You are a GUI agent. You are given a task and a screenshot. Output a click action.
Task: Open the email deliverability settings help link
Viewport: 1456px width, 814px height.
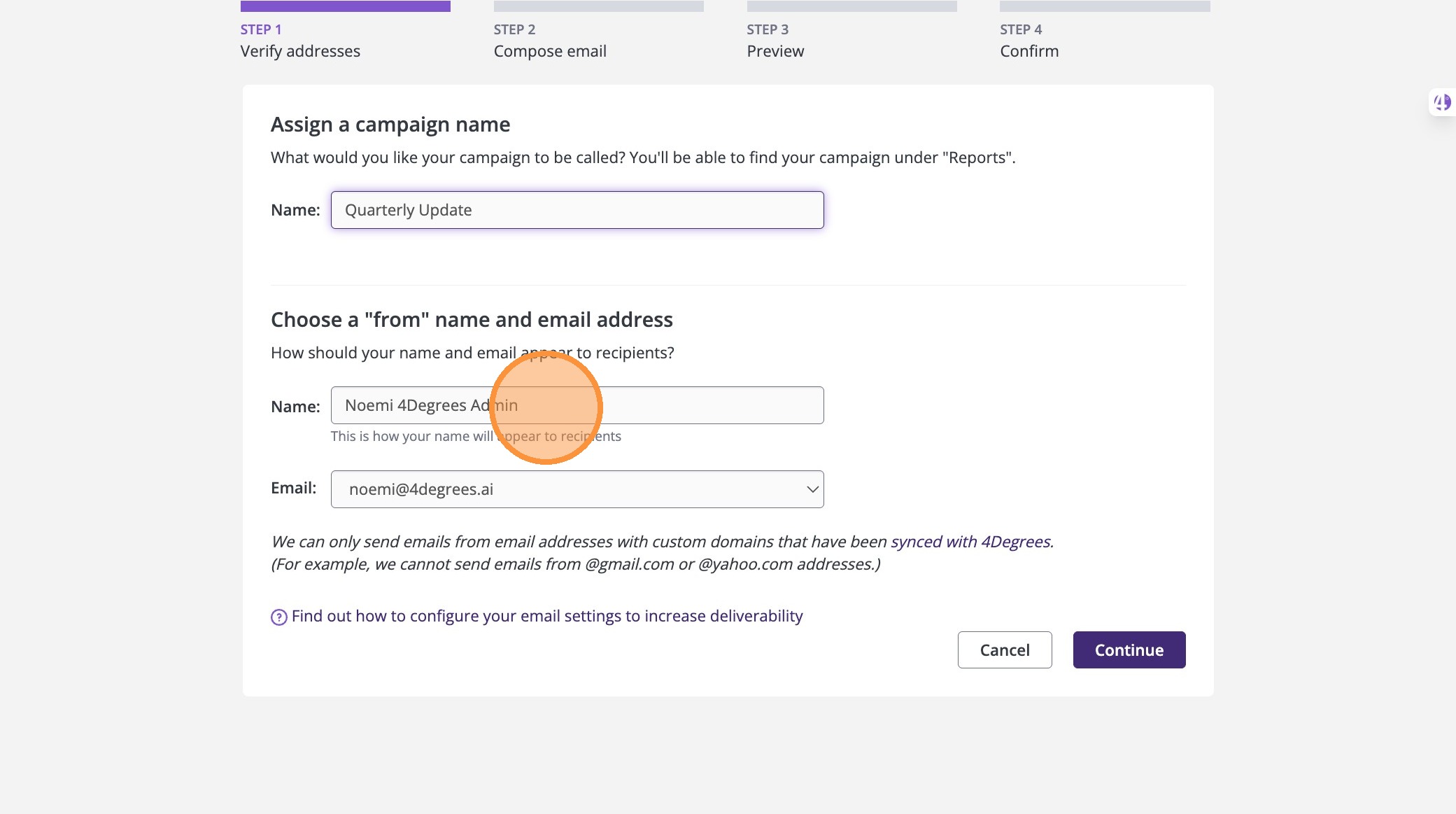[546, 616]
